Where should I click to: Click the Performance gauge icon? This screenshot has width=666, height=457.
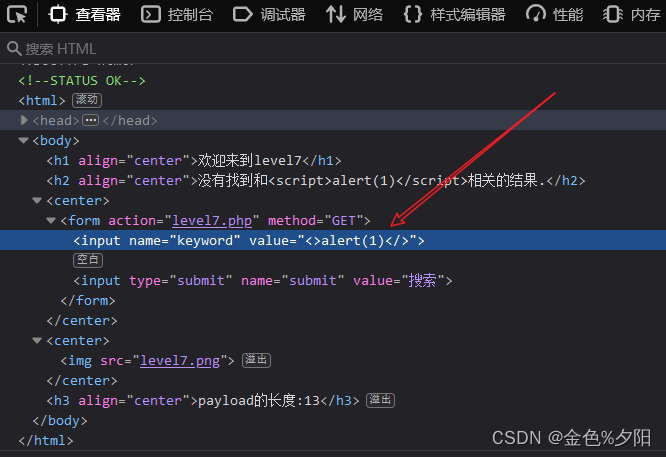point(536,14)
